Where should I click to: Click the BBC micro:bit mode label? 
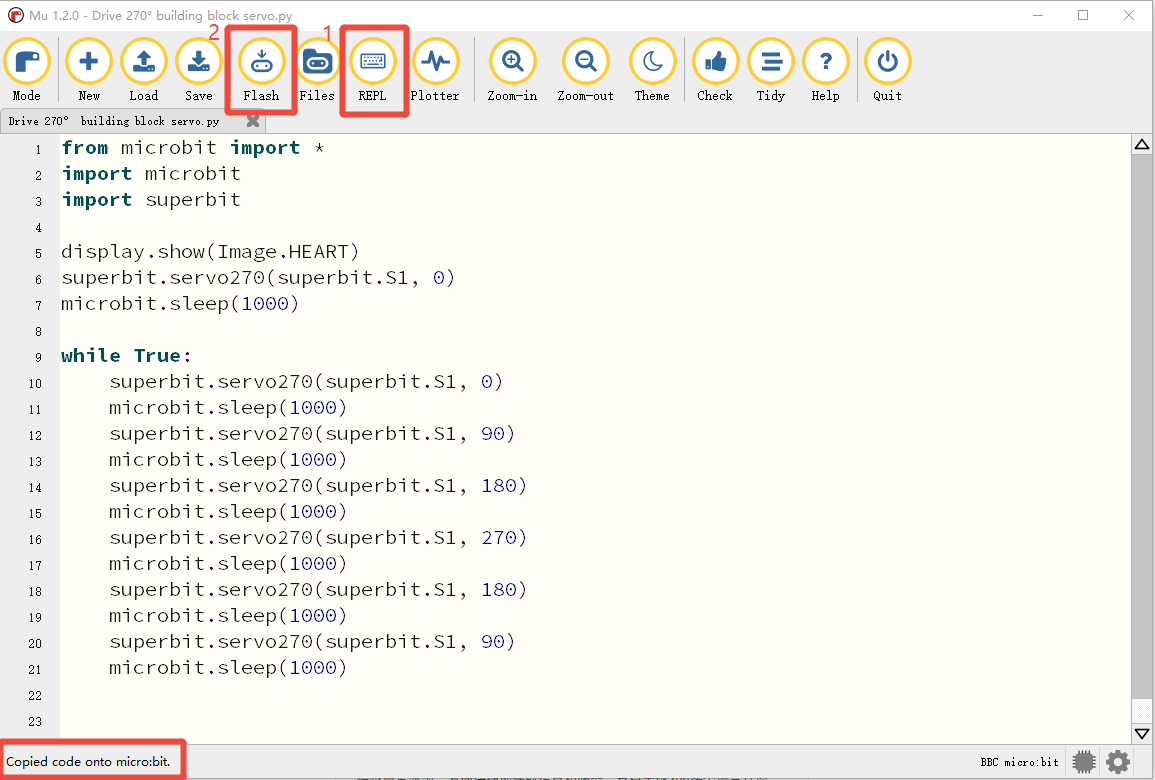[1019, 762]
